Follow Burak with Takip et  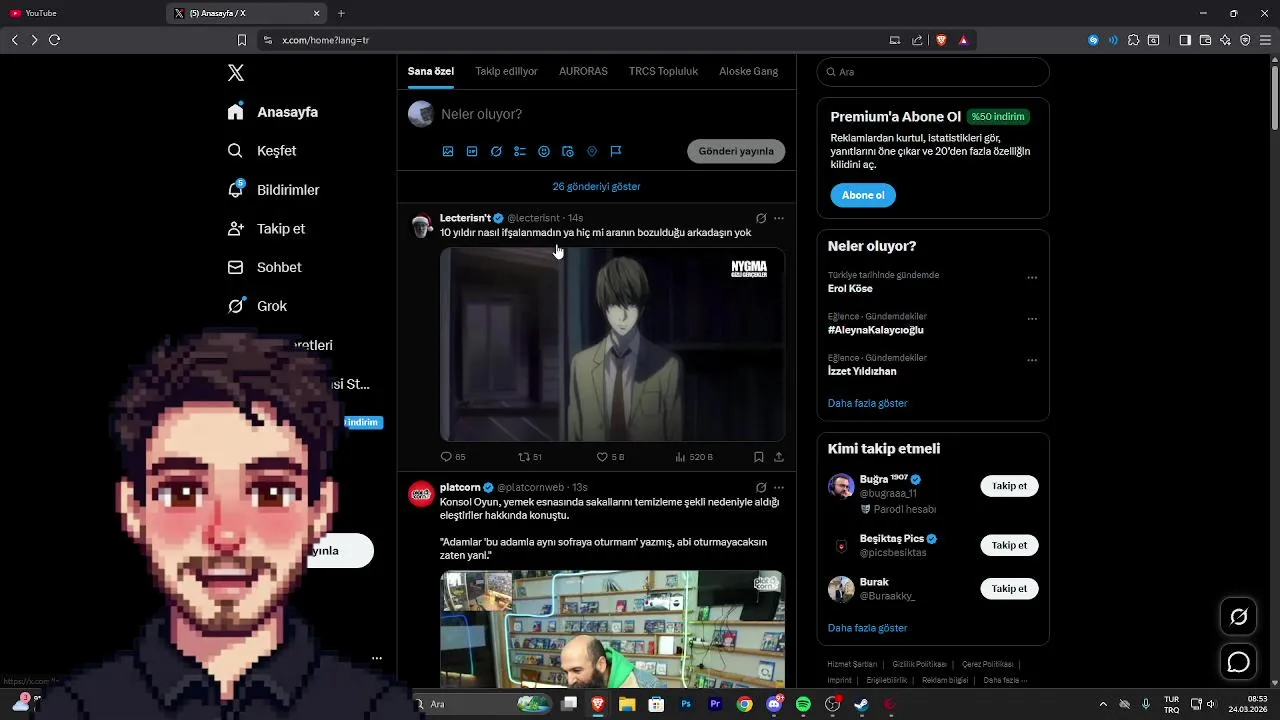[x=1009, y=589]
